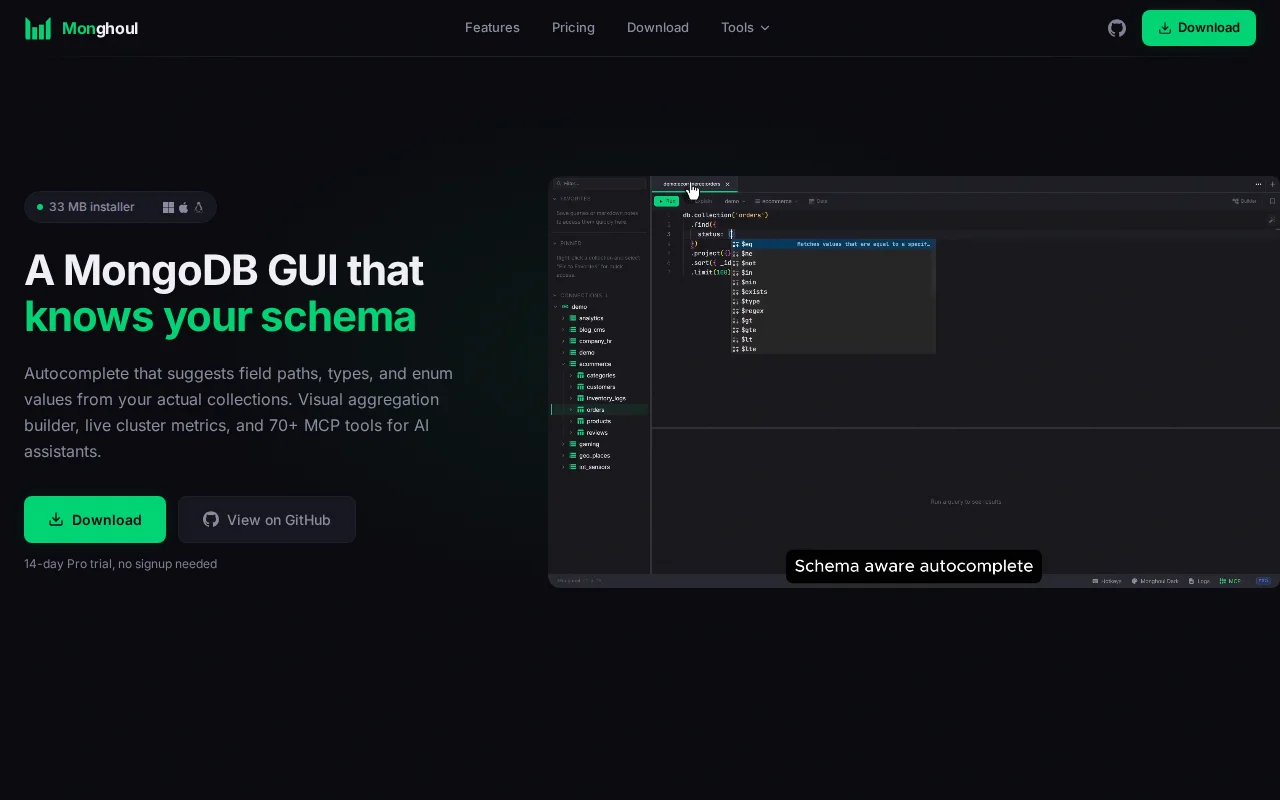Click the green Run button in demo

666,201
